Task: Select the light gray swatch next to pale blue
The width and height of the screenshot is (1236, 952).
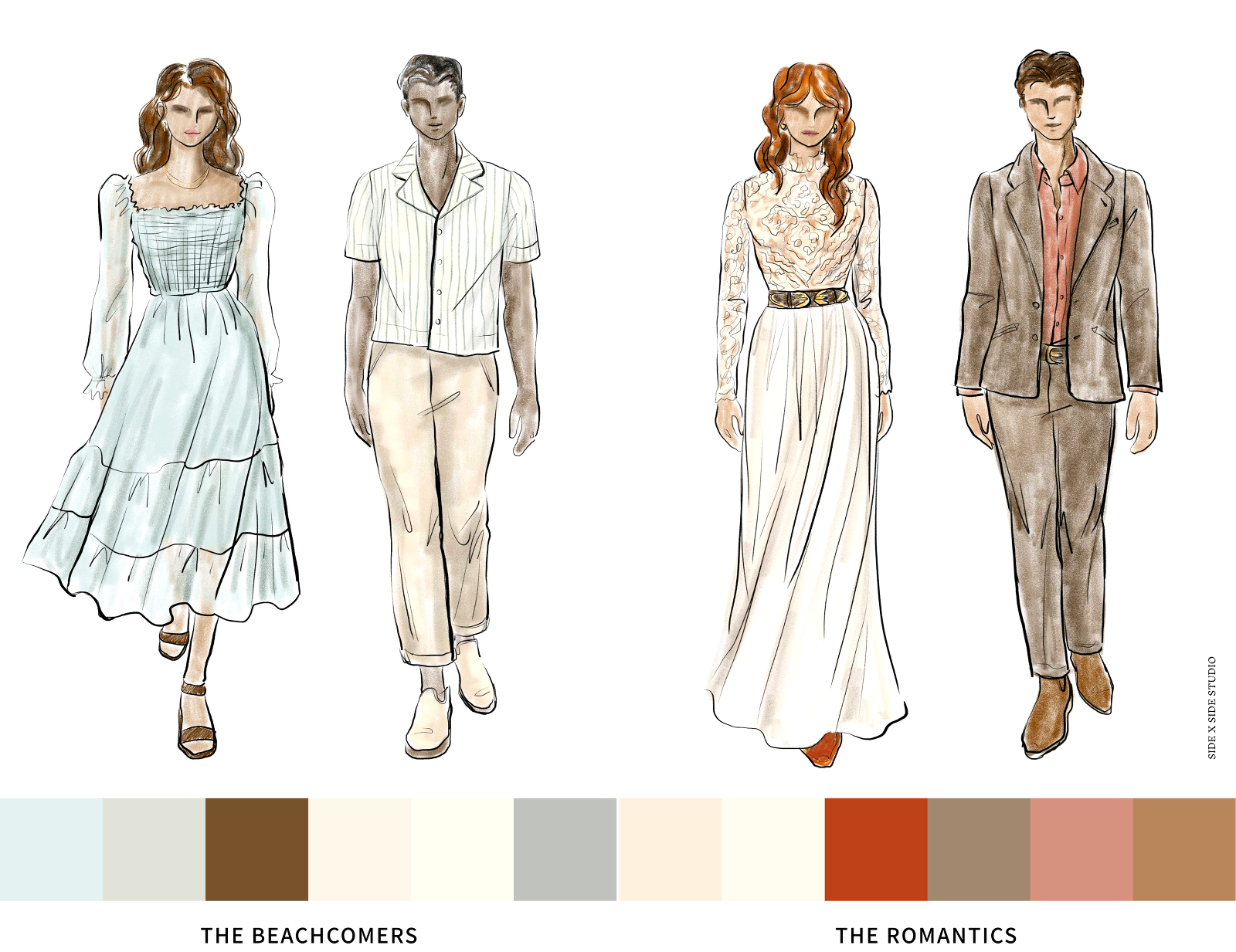Action: 154,849
